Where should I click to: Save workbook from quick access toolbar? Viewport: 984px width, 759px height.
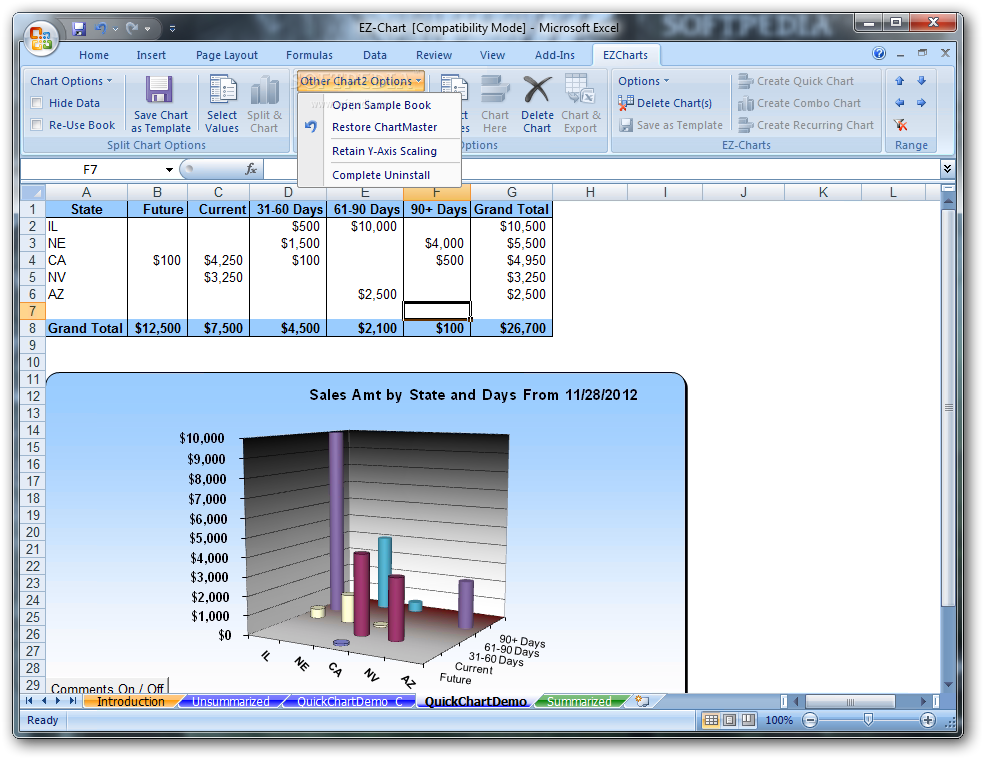pyautogui.click(x=78, y=28)
